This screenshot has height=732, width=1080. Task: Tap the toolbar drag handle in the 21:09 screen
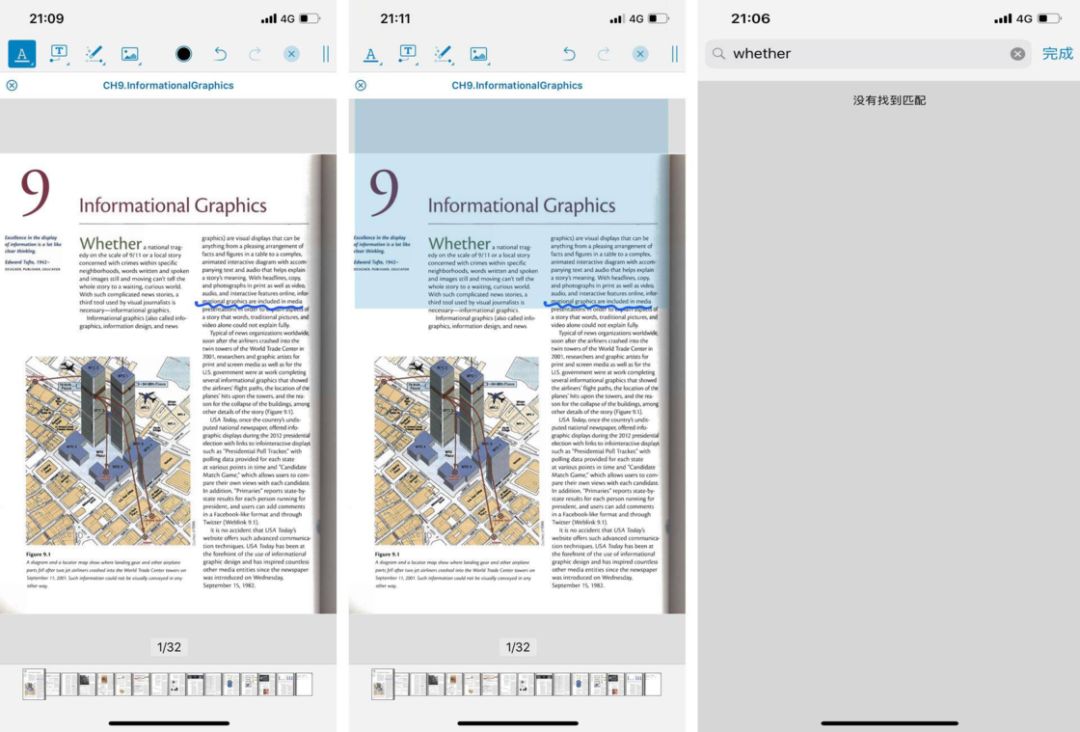[x=326, y=54]
